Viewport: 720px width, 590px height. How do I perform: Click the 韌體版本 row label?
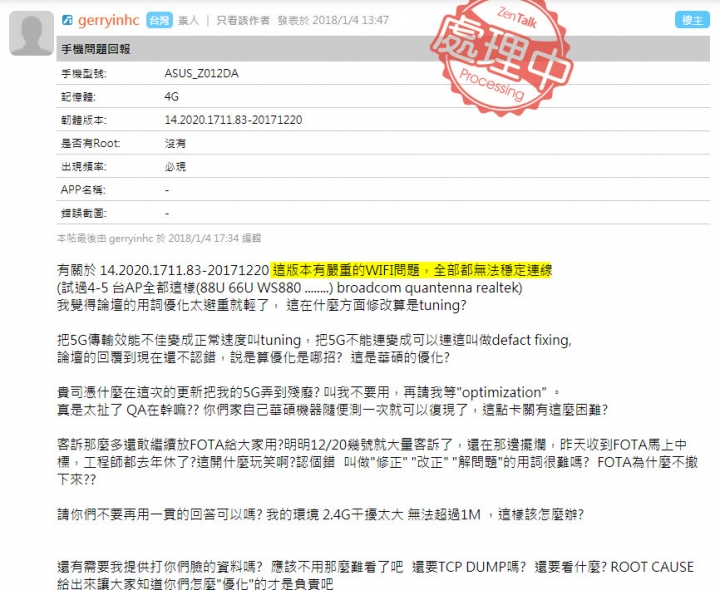84,120
